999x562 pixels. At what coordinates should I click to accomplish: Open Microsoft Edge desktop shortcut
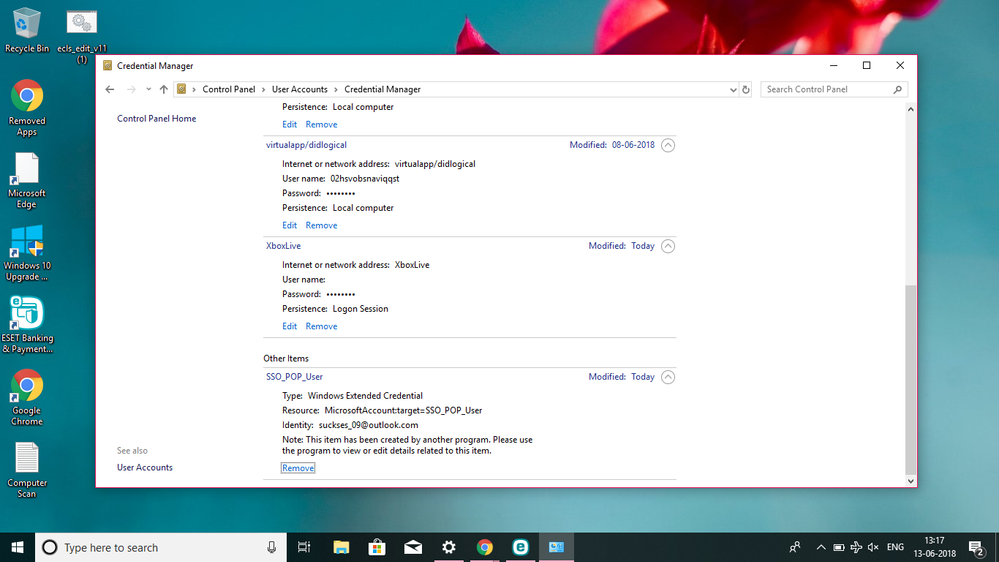[x=27, y=180]
